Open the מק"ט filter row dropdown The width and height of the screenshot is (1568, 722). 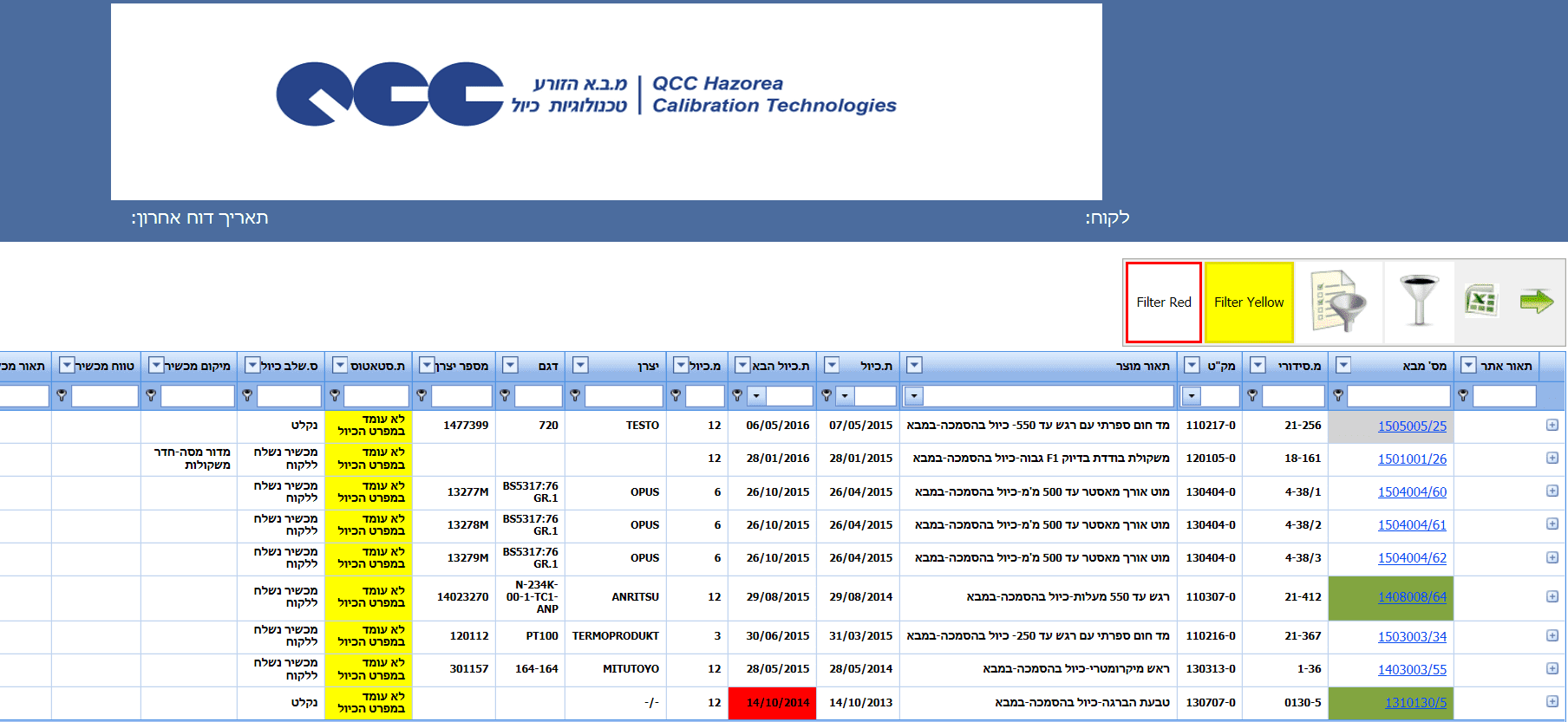tap(1192, 397)
